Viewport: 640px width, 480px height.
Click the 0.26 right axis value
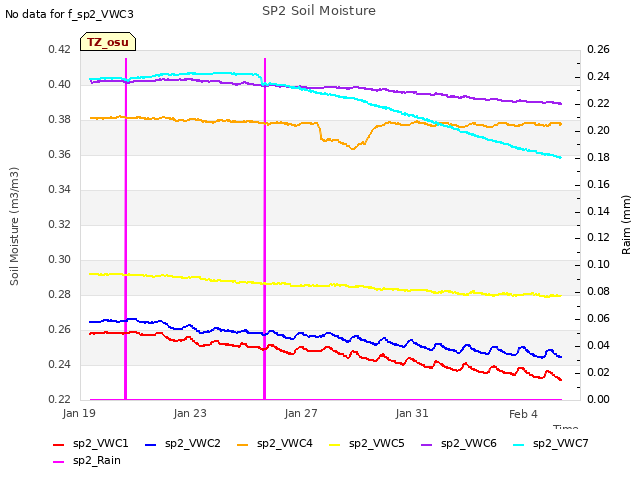point(598,49)
